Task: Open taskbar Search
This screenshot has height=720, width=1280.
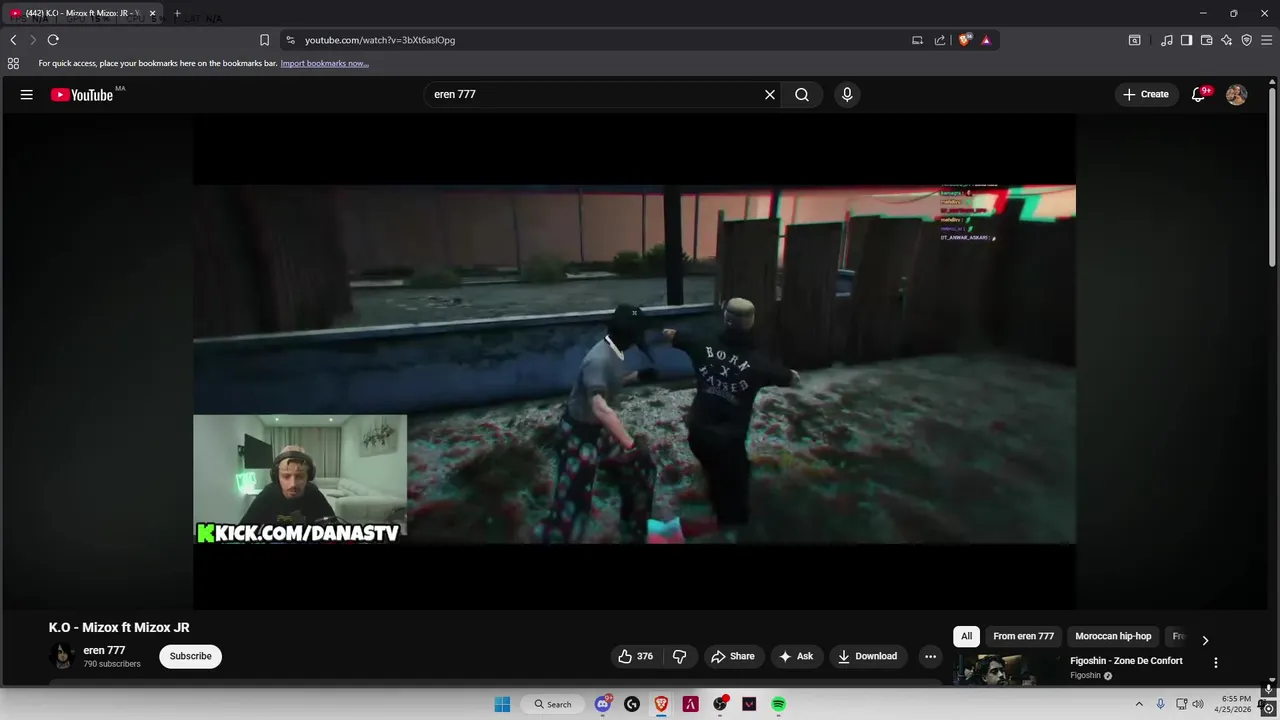Action: click(x=553, y=704)
